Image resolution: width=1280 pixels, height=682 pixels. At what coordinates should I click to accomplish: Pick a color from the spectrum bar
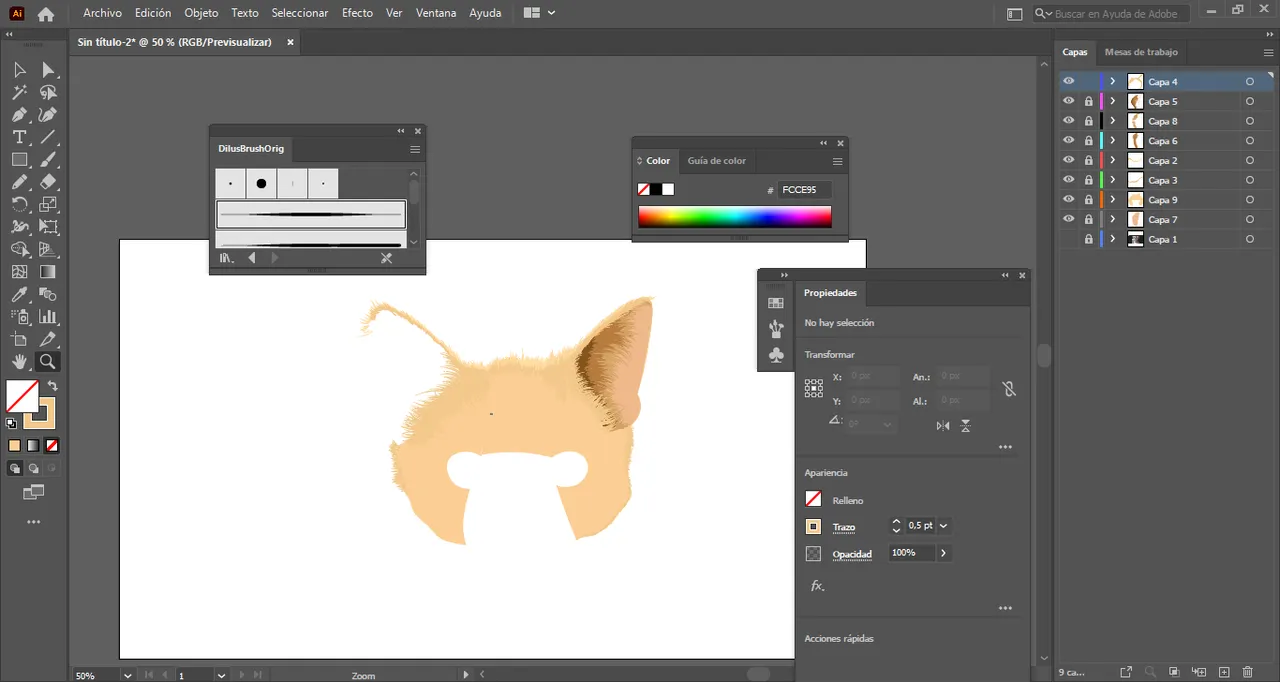(x=735, y=217)
